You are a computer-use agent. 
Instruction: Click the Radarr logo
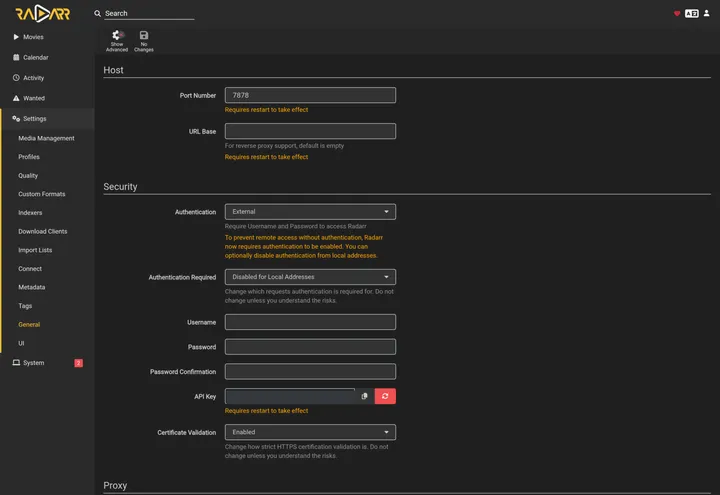[43, 14]
